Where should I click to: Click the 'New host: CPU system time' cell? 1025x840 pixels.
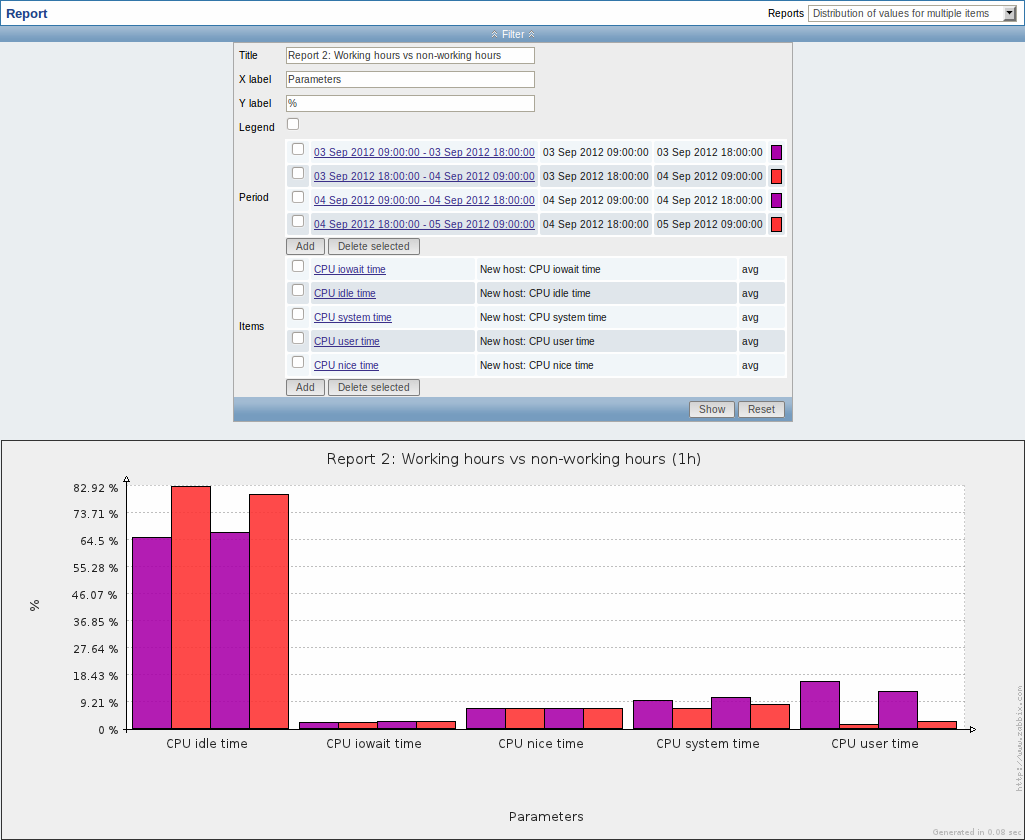(x=606, y=318)
